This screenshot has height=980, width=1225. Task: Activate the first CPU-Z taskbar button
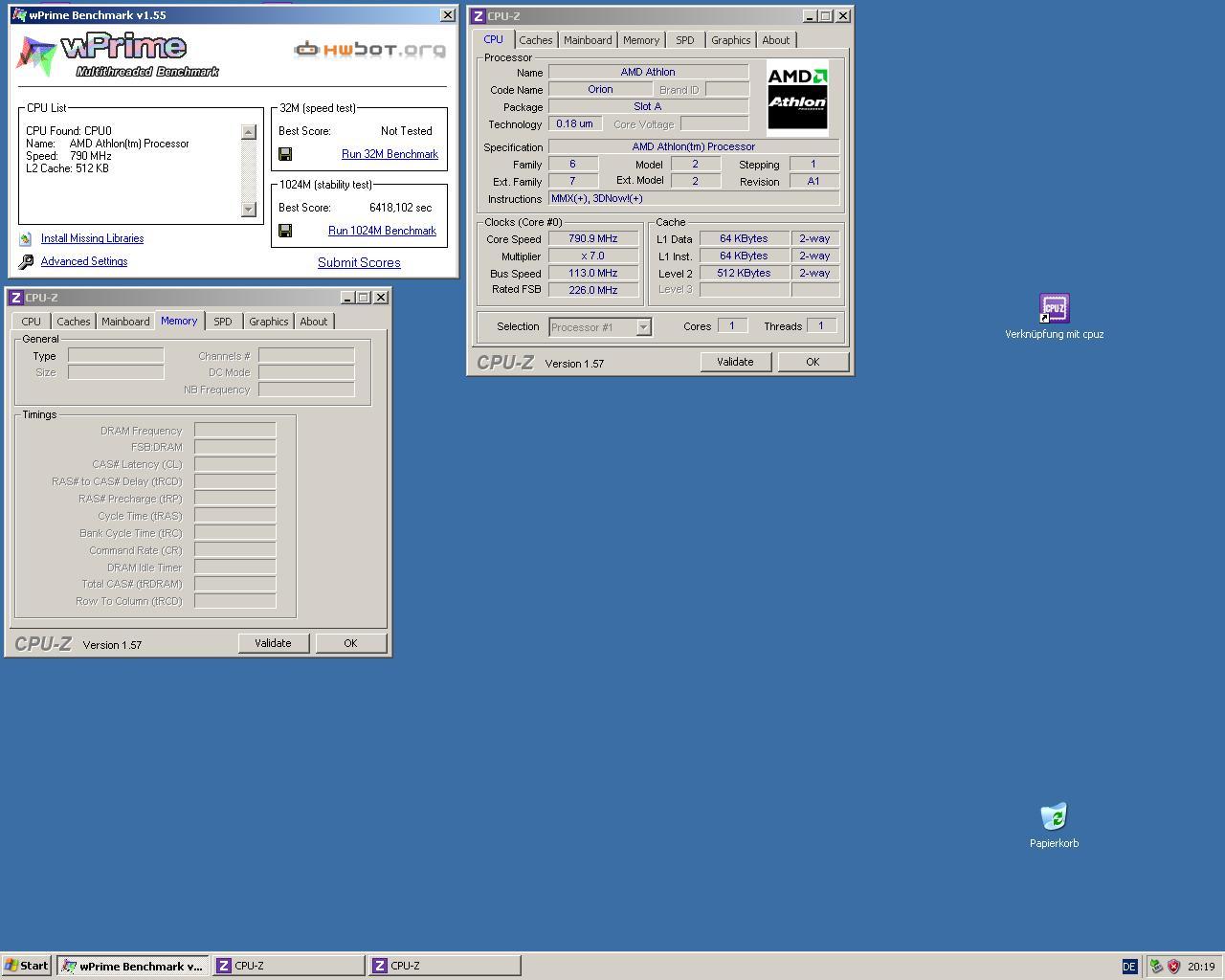(289, 966)
